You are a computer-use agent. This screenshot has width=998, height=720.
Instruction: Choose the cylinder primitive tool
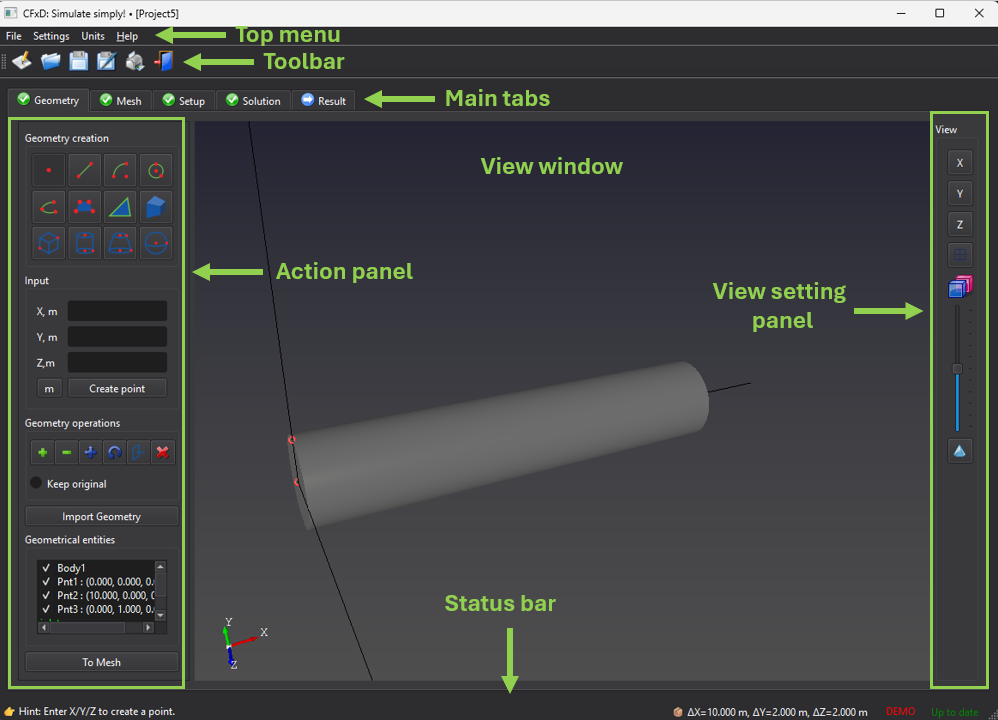point(84,243)
